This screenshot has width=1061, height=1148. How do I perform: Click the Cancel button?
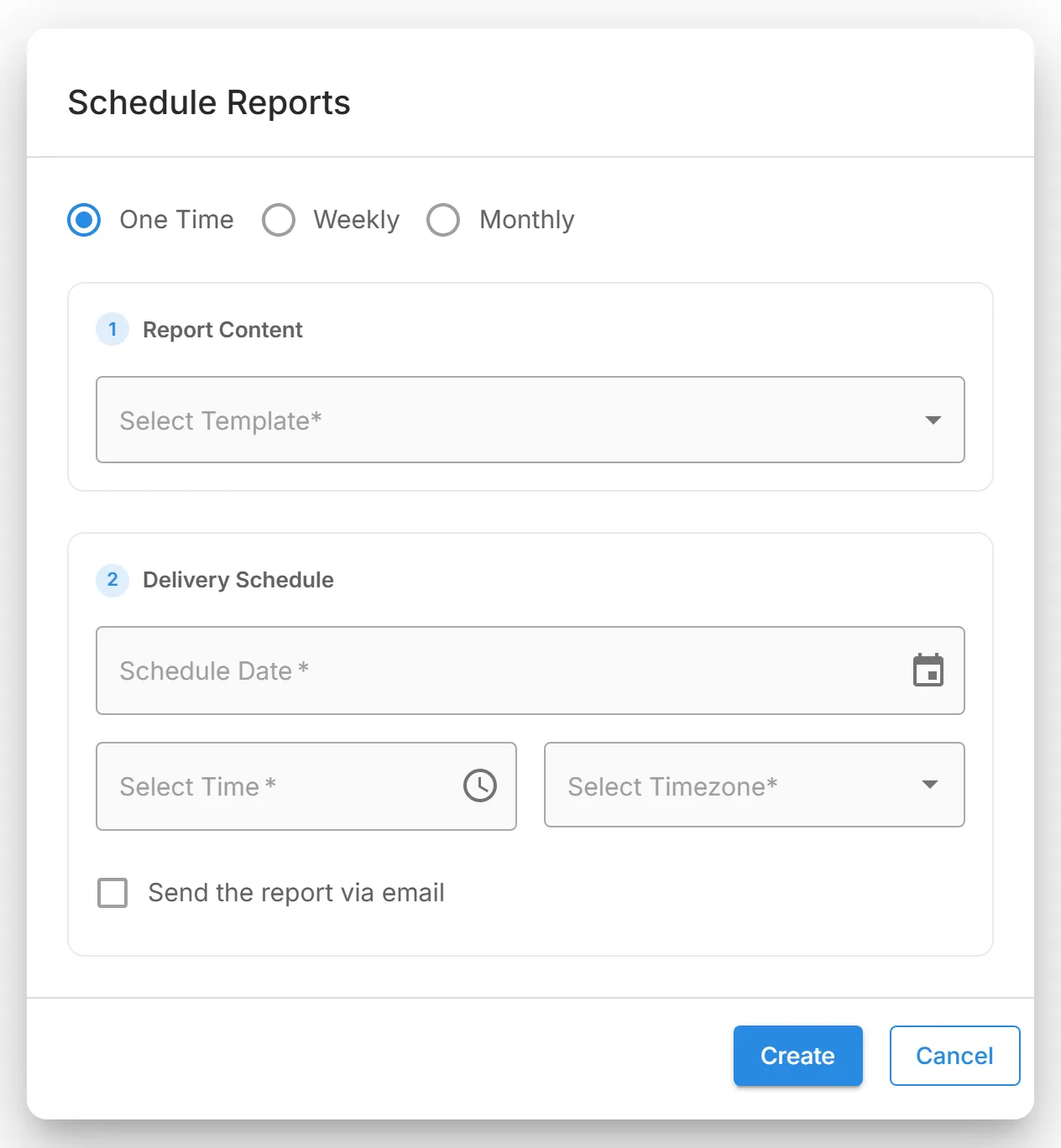[955, 1056]
